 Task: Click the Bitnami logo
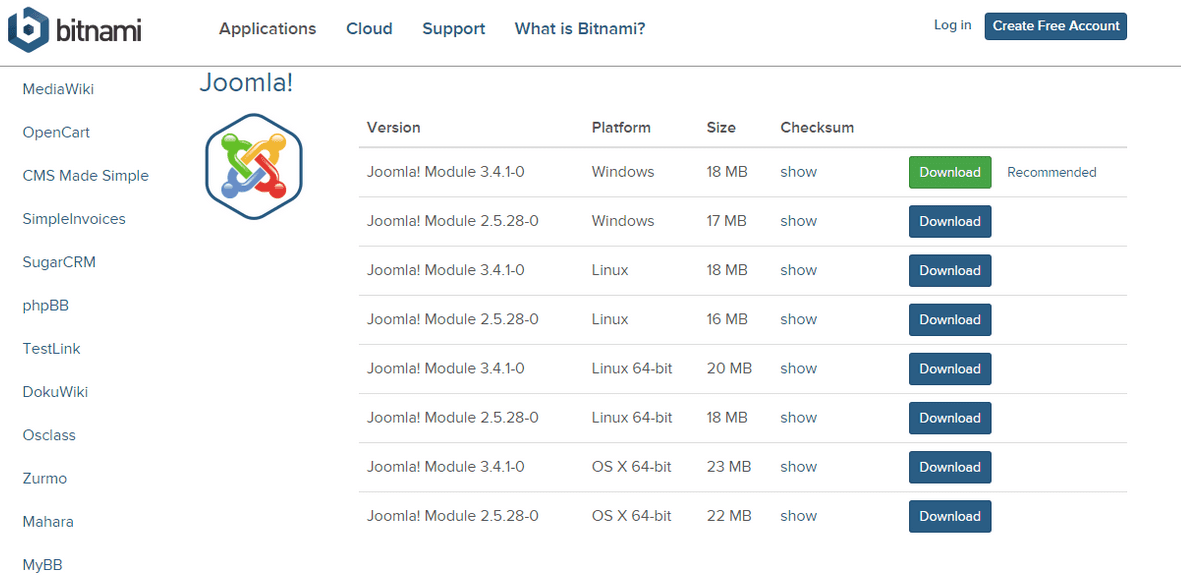(75, 29)
